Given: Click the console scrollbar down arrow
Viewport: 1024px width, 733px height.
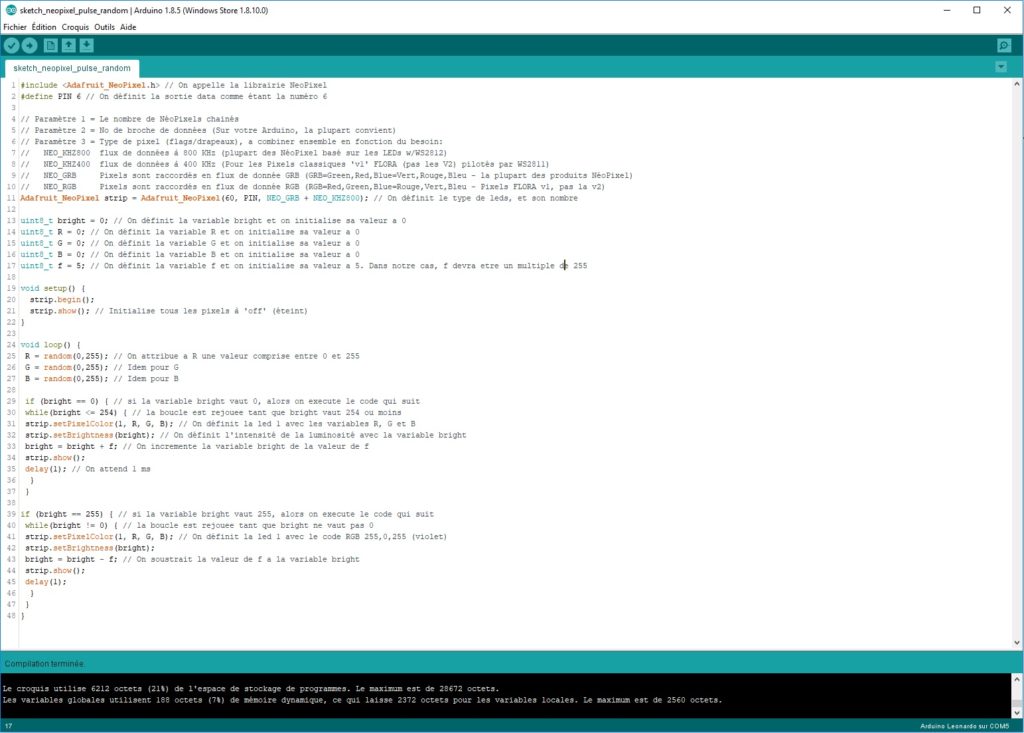Looking at the screenshot, I should (x=1017, y=713).
